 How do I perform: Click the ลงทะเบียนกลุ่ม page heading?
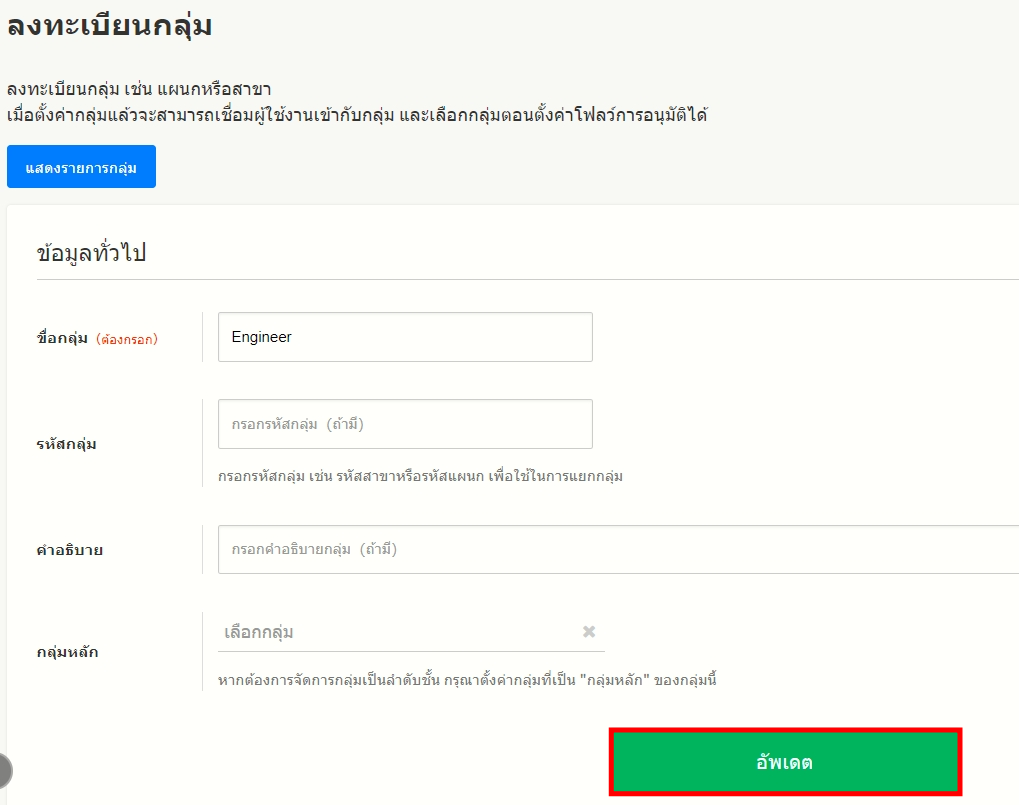pos(109,25)
